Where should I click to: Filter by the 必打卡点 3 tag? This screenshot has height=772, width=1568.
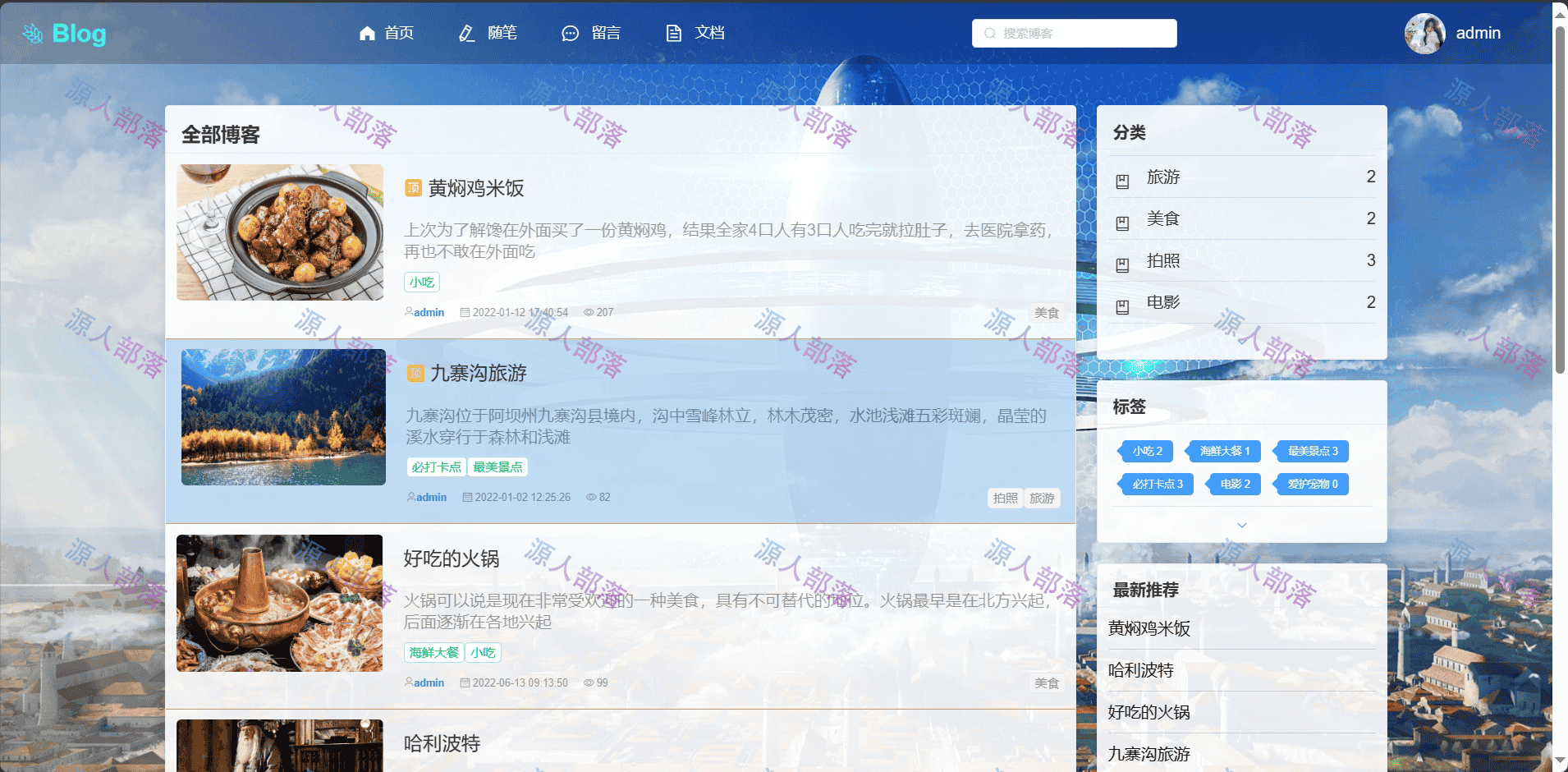pos(1156,484)
